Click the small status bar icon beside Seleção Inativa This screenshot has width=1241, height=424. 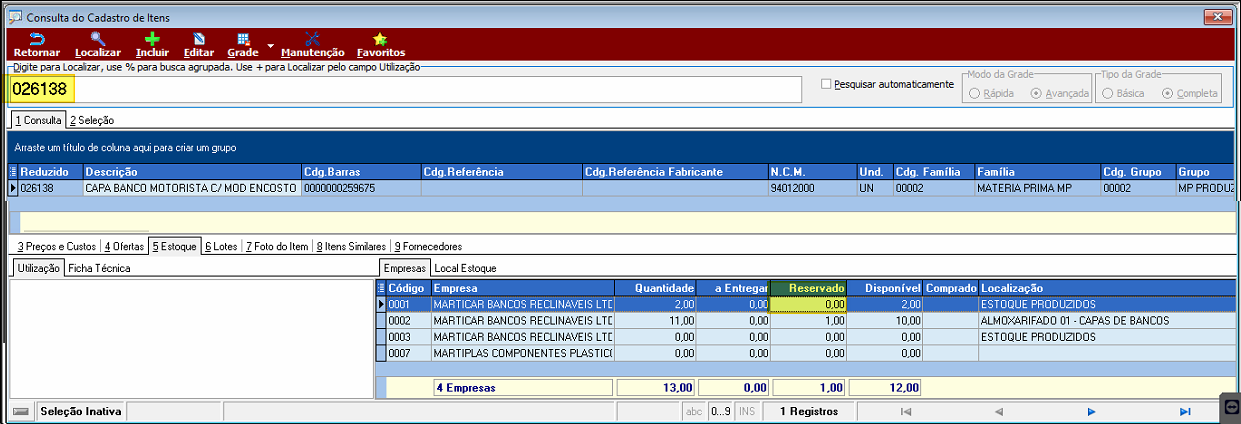coord(20,411)
